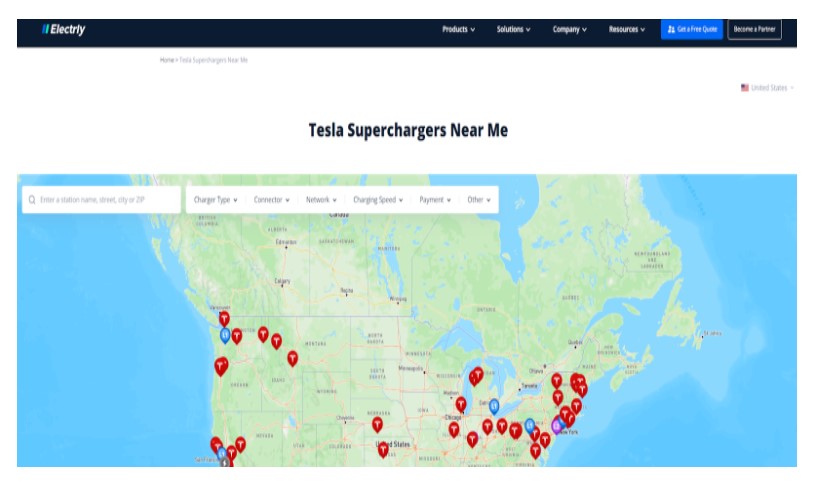
Task: Open the Products menu
Action: pyautogui.click(x=458, y=29)
